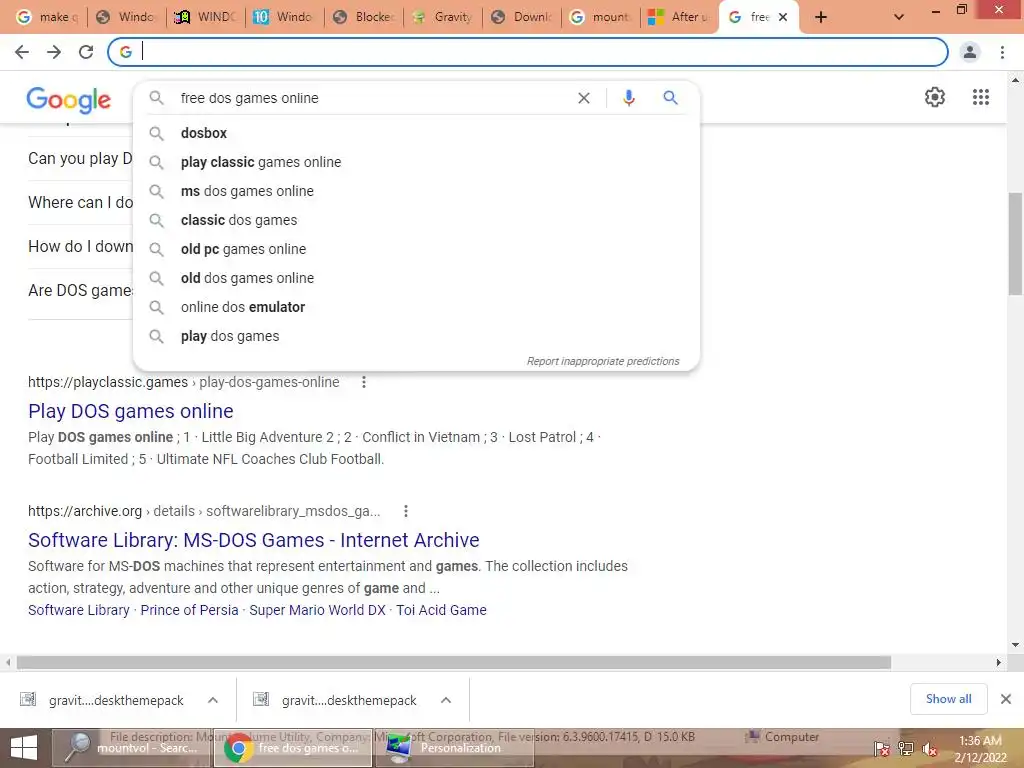Expand 'Where can I do...' question
The image size is (1024, 768).
[80, 202]
